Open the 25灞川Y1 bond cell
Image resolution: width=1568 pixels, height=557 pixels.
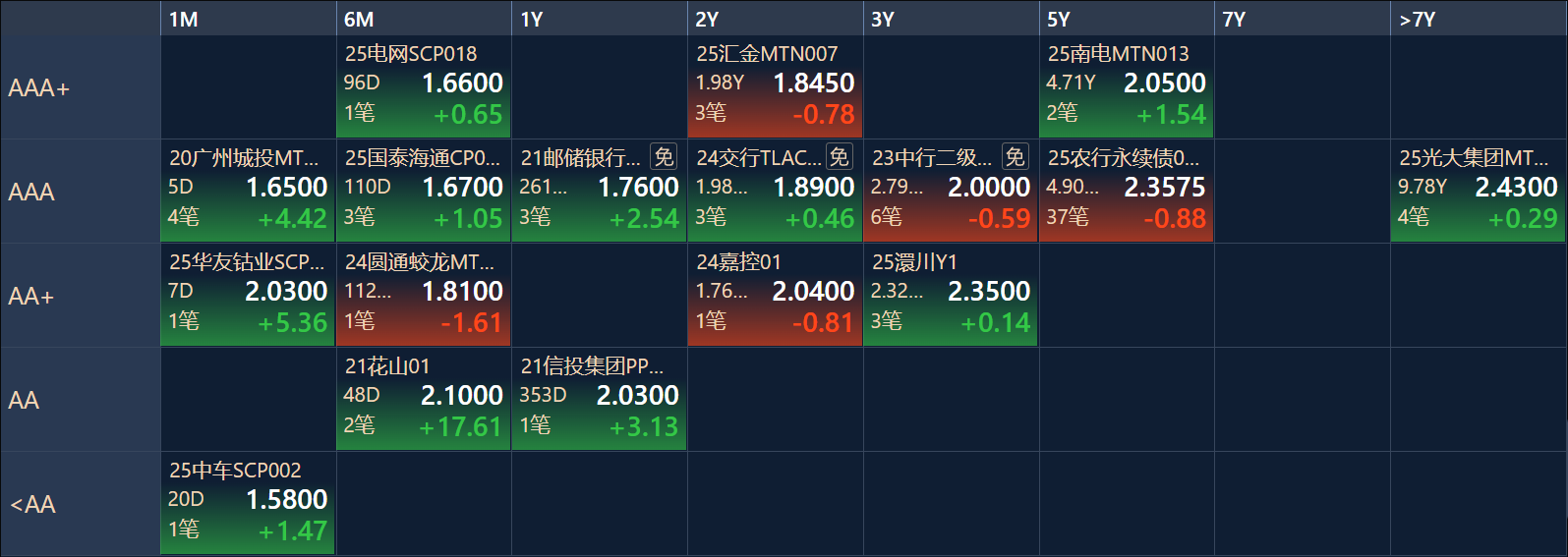[951, 296]
